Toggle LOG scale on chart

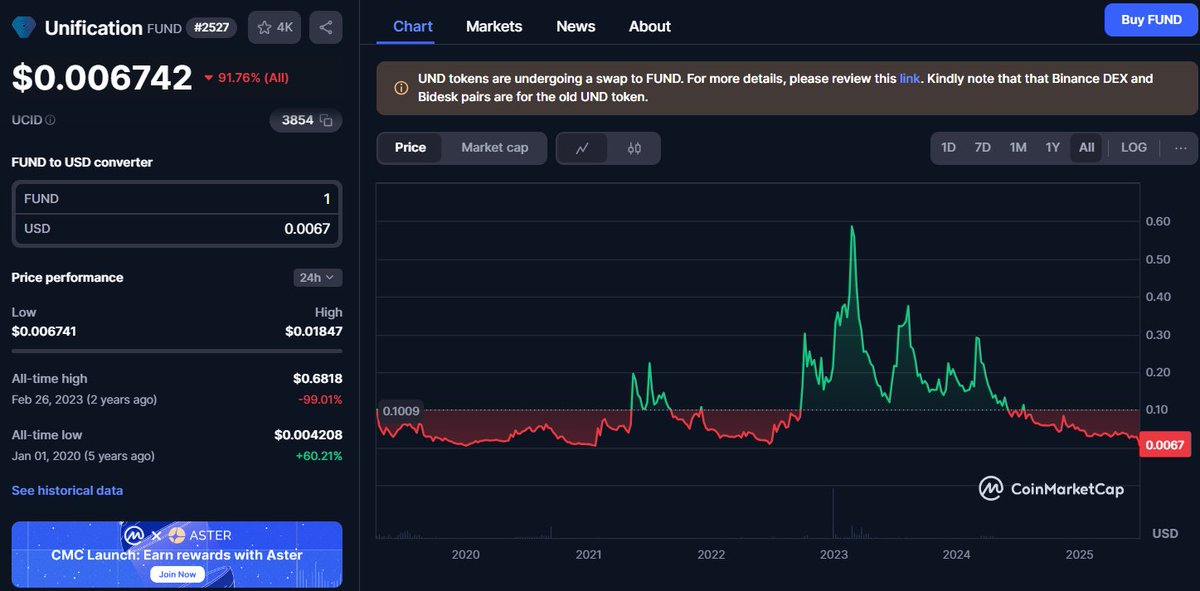coord(1134,147)
